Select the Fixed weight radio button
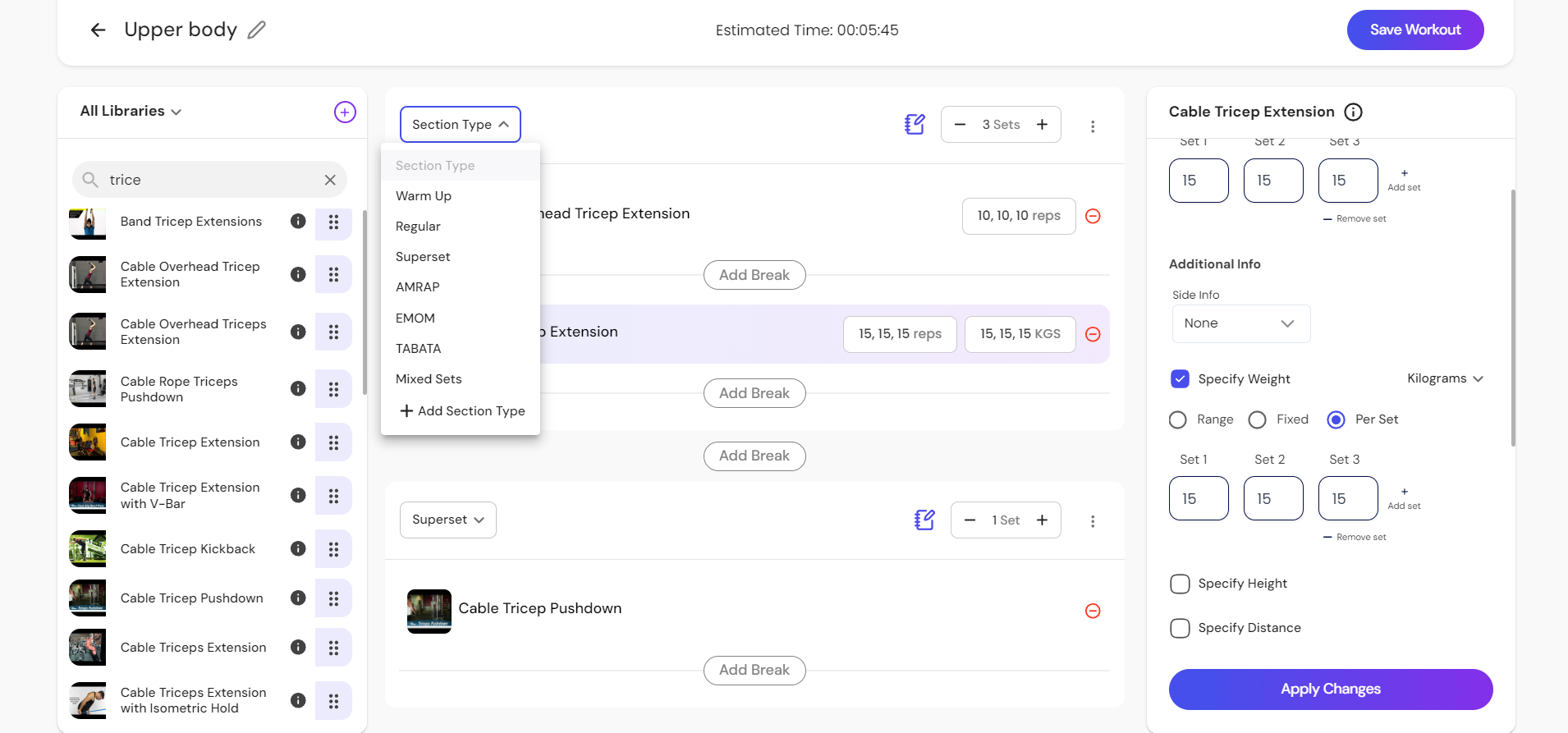The height and width of the screenshot is (733, 1568). pyautogui.click(x=1258, y=419)
